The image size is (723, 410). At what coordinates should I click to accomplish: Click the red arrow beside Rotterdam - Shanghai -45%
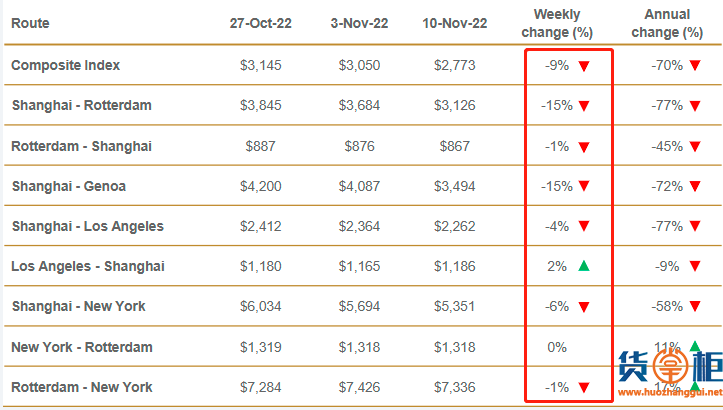coord(695,147)
